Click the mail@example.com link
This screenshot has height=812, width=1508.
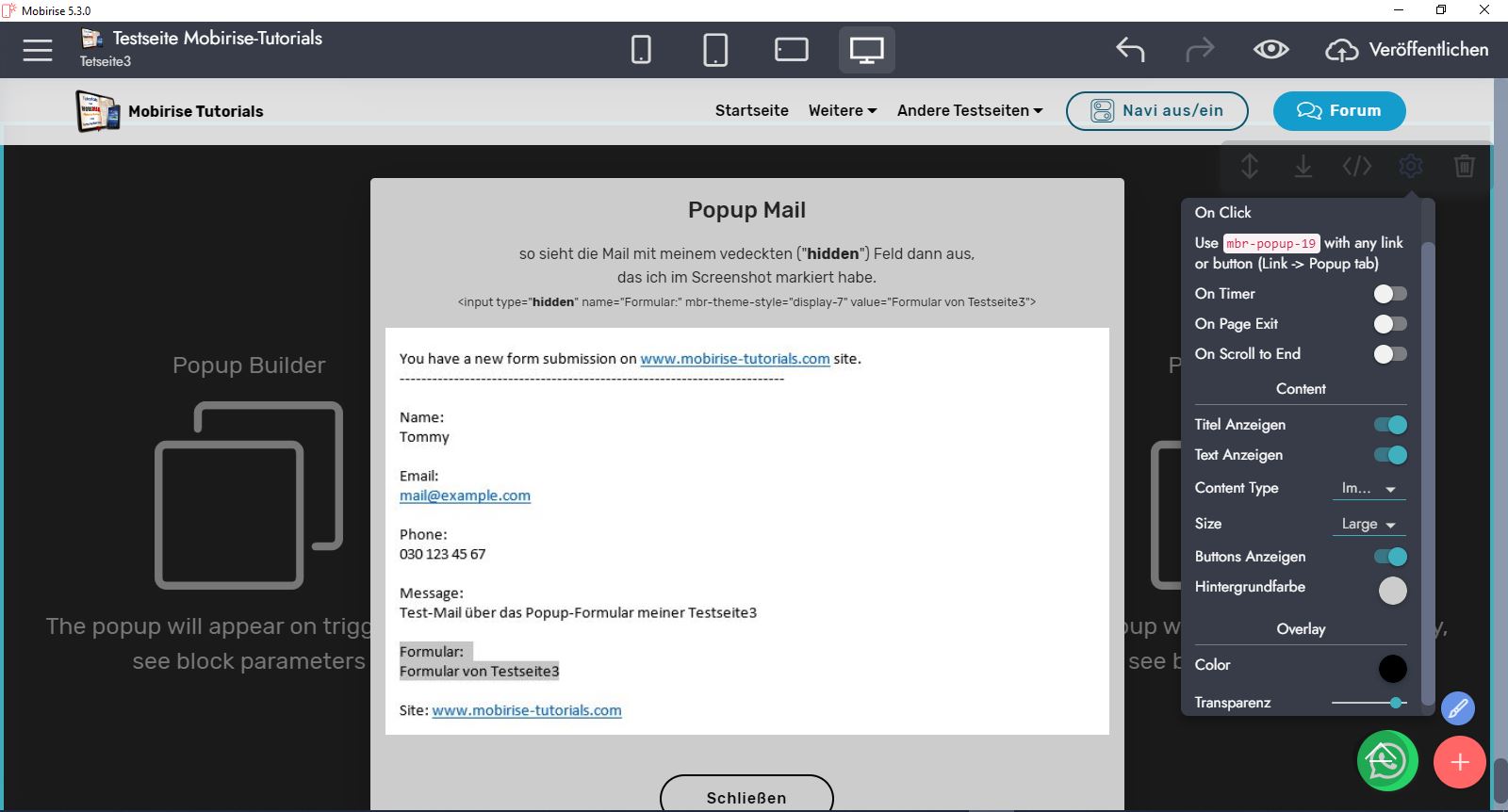(465, 495)
